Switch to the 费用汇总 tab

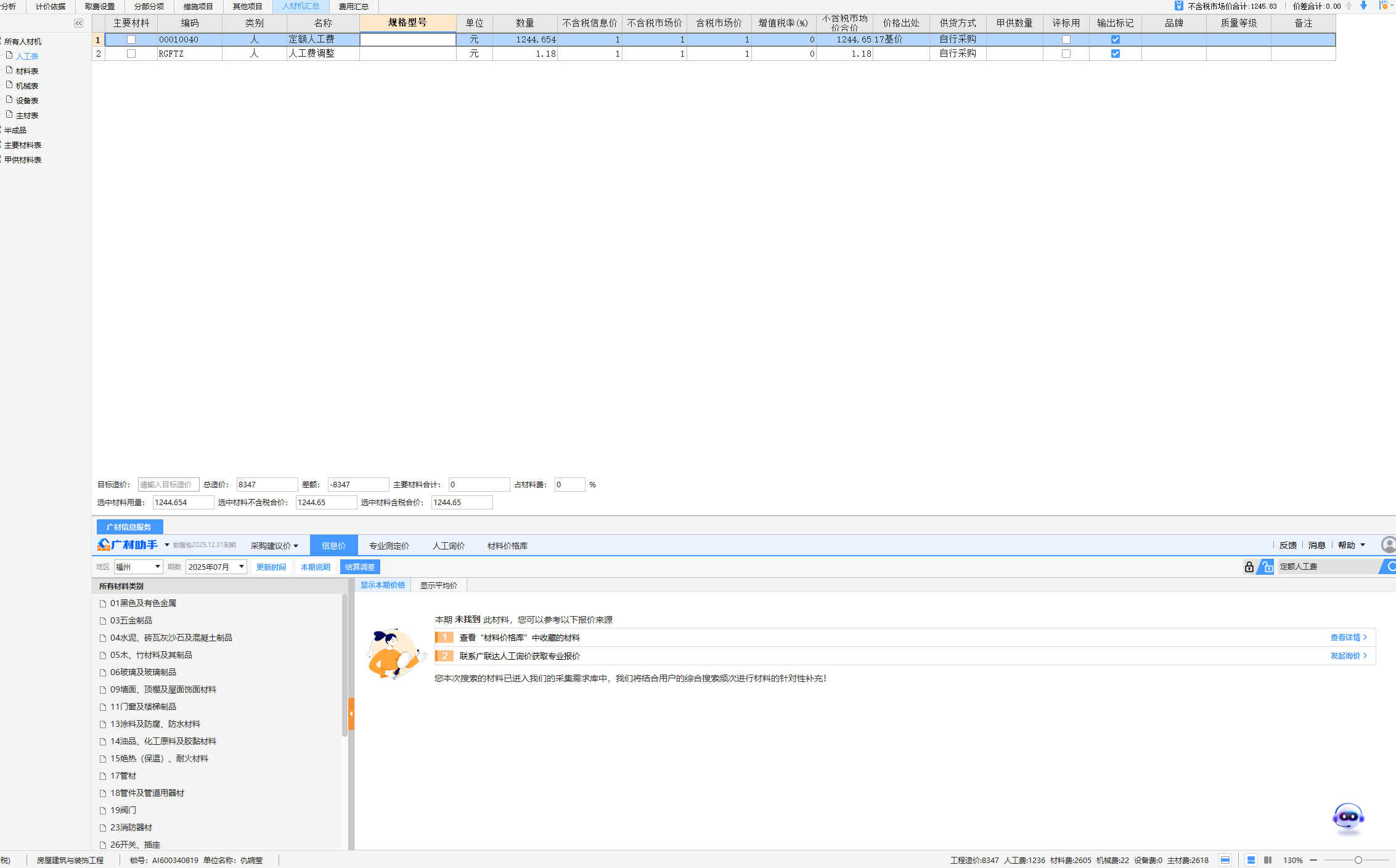pos(353,6)
